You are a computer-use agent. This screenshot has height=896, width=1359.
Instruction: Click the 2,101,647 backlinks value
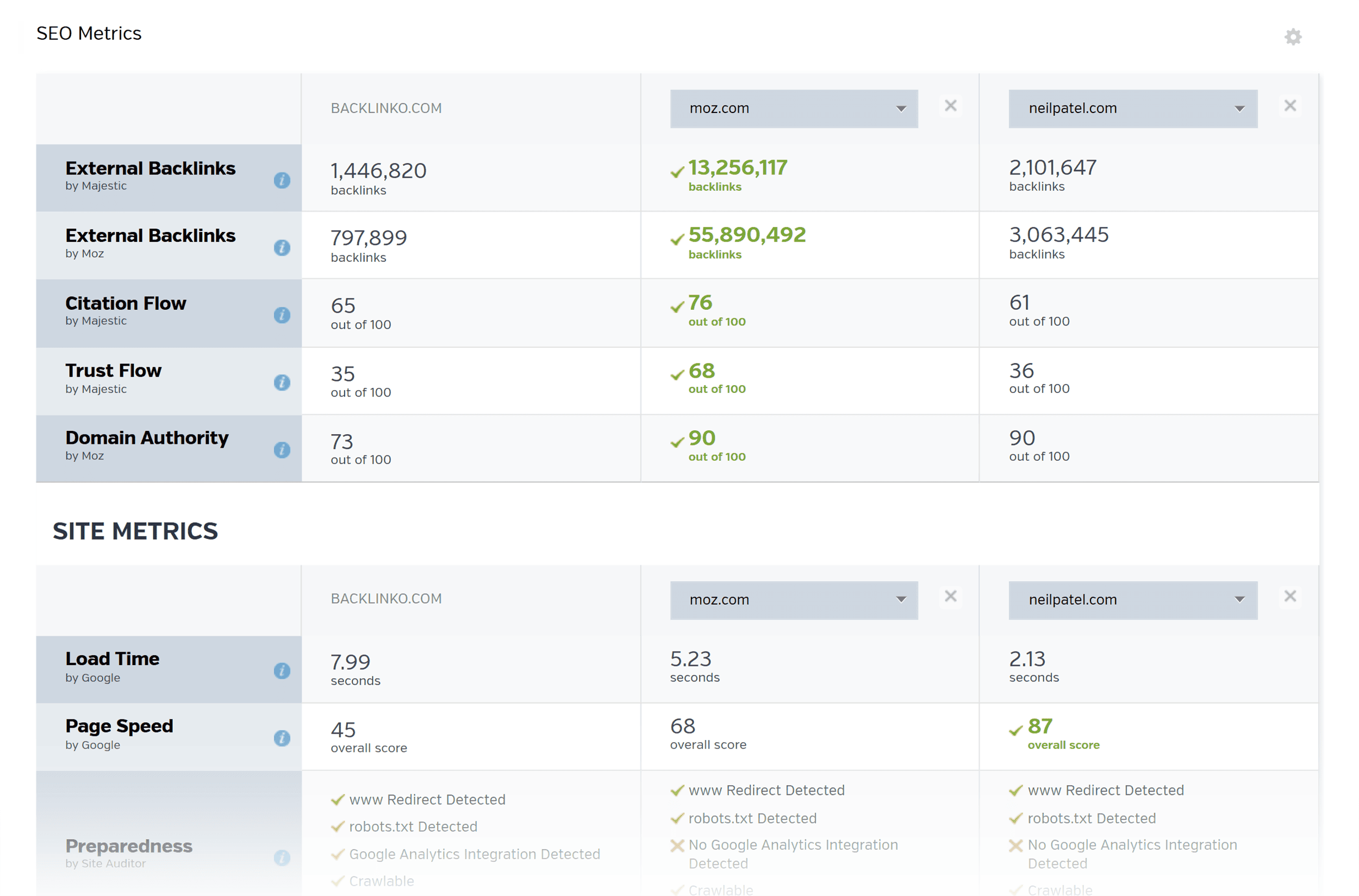tap(1052, 168)
